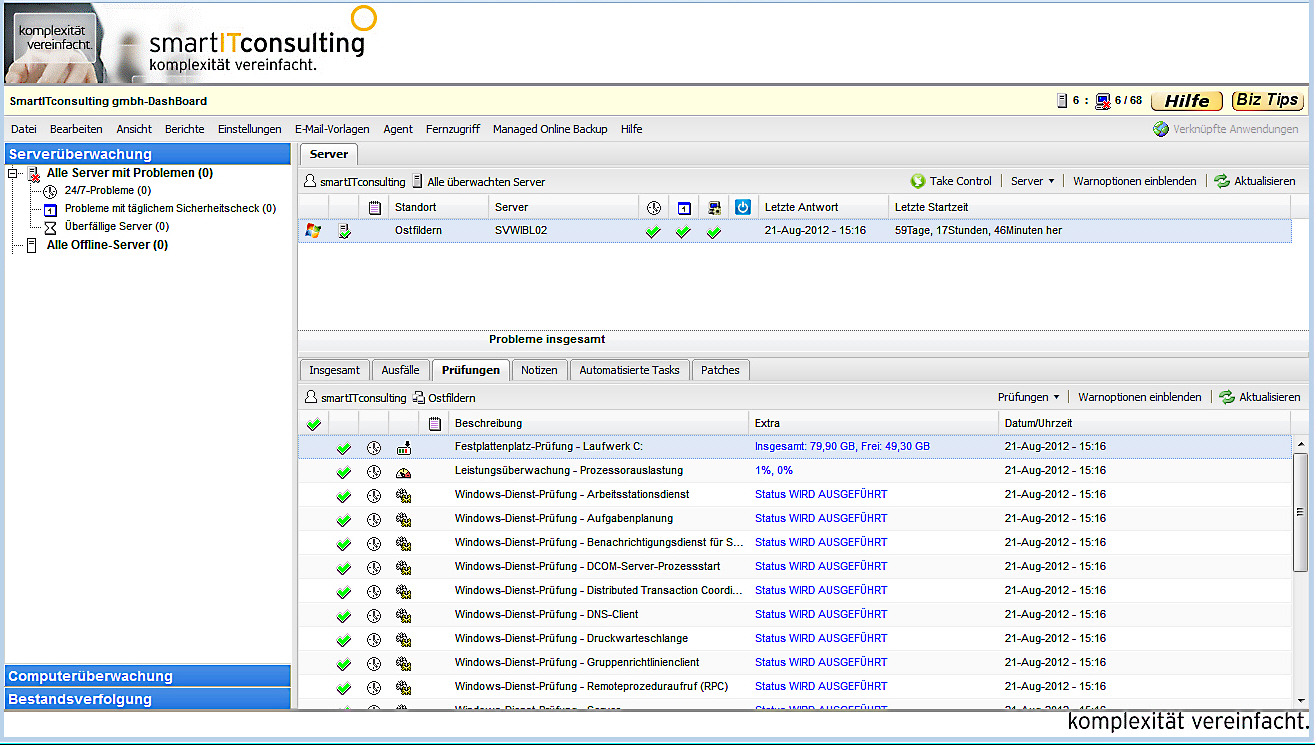Click the globe icon for Verknüpfte Anwendungen
Screen dimensions: 1315x745
(x=1161, y=129)
